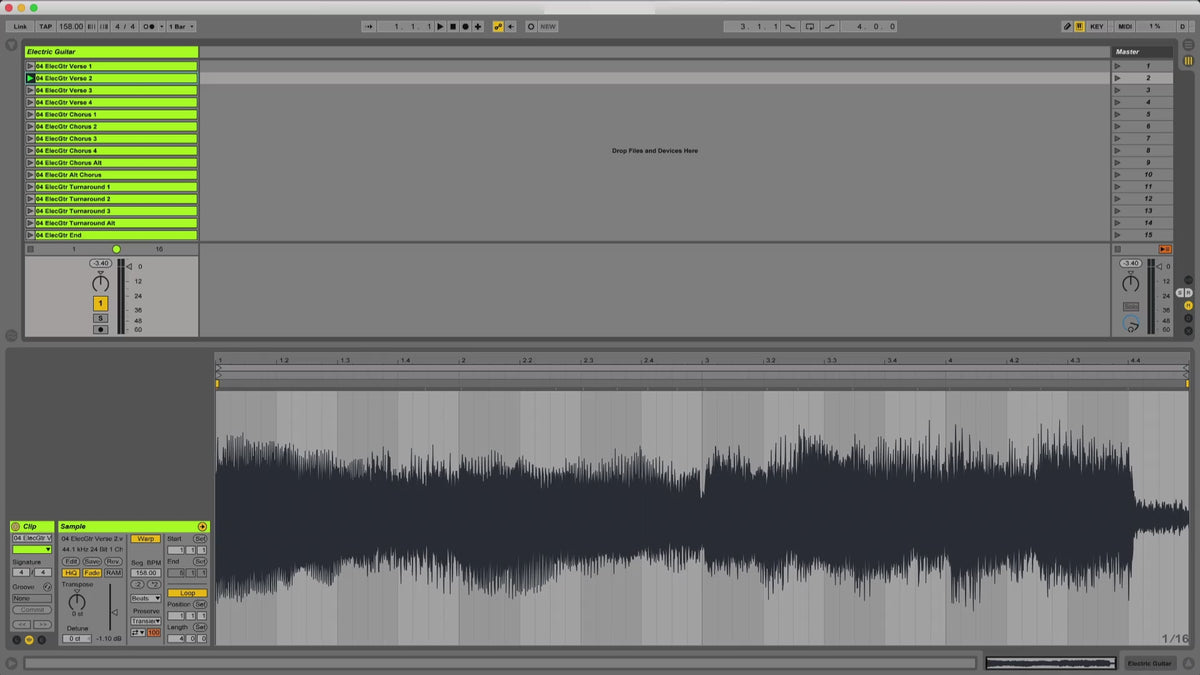1200x675 pixels.
Task: Open the clip color dropdown
Action: (32, 549)
